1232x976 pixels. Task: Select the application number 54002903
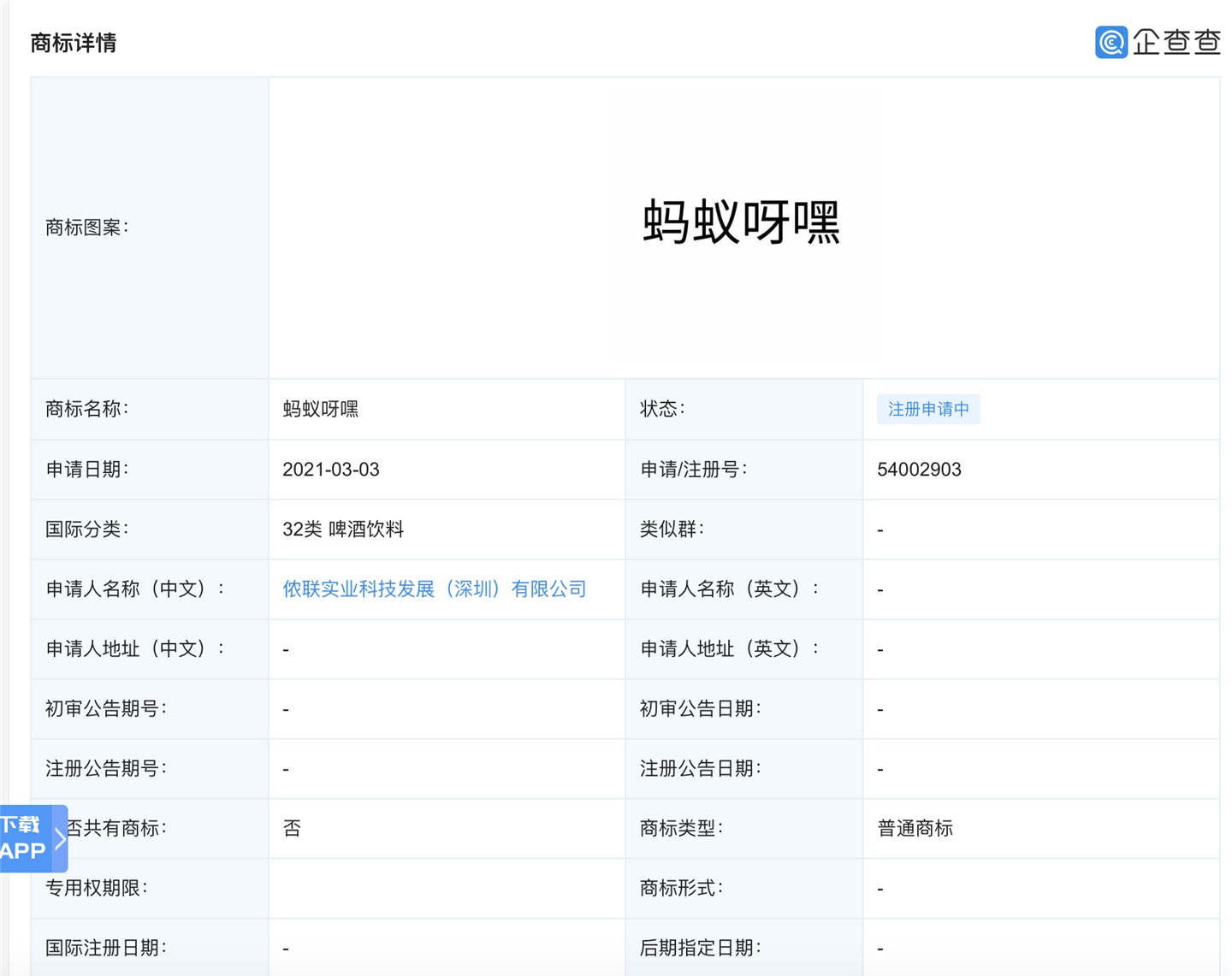[x=919, y=470]
